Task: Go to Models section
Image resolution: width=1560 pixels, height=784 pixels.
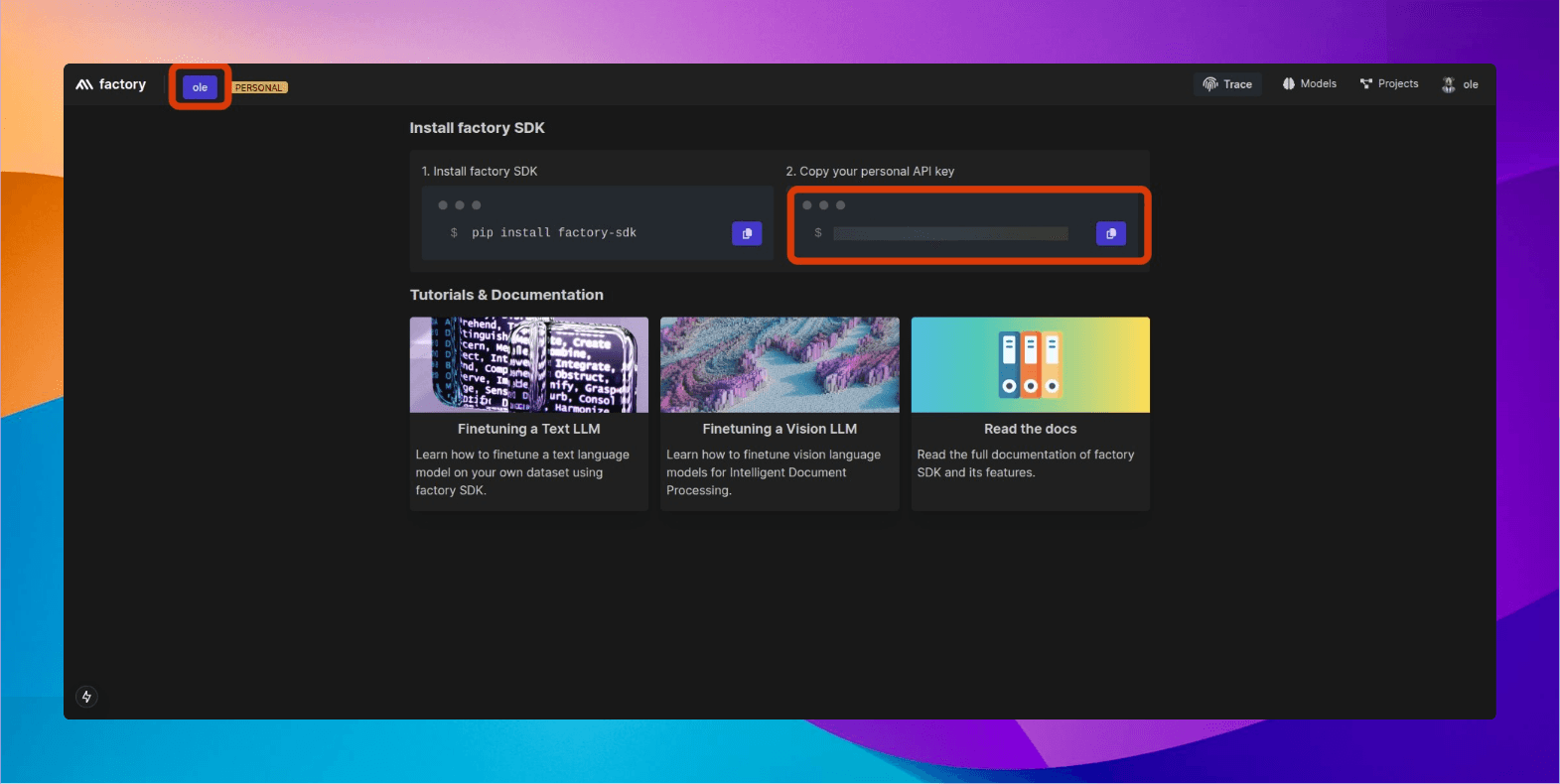Action: tap(1309, 84)
